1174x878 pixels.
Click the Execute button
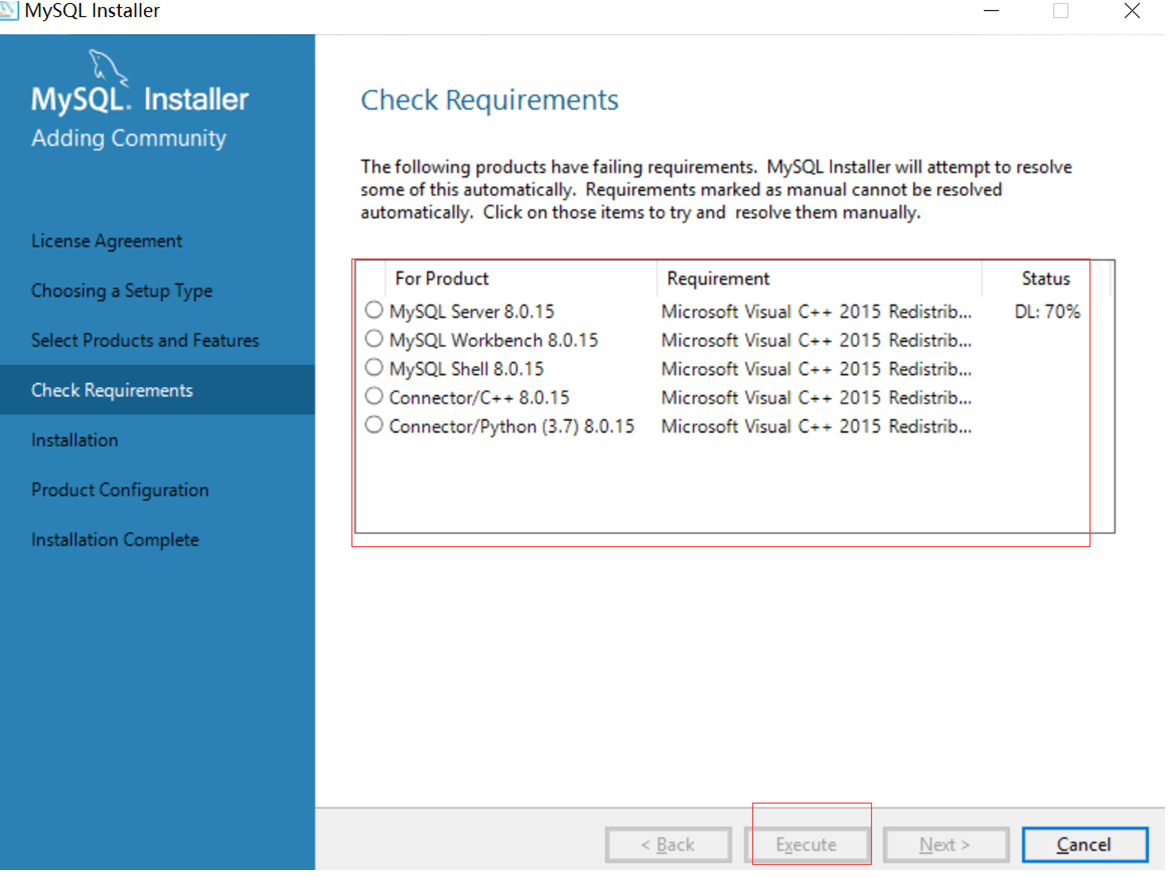[806, 845]
